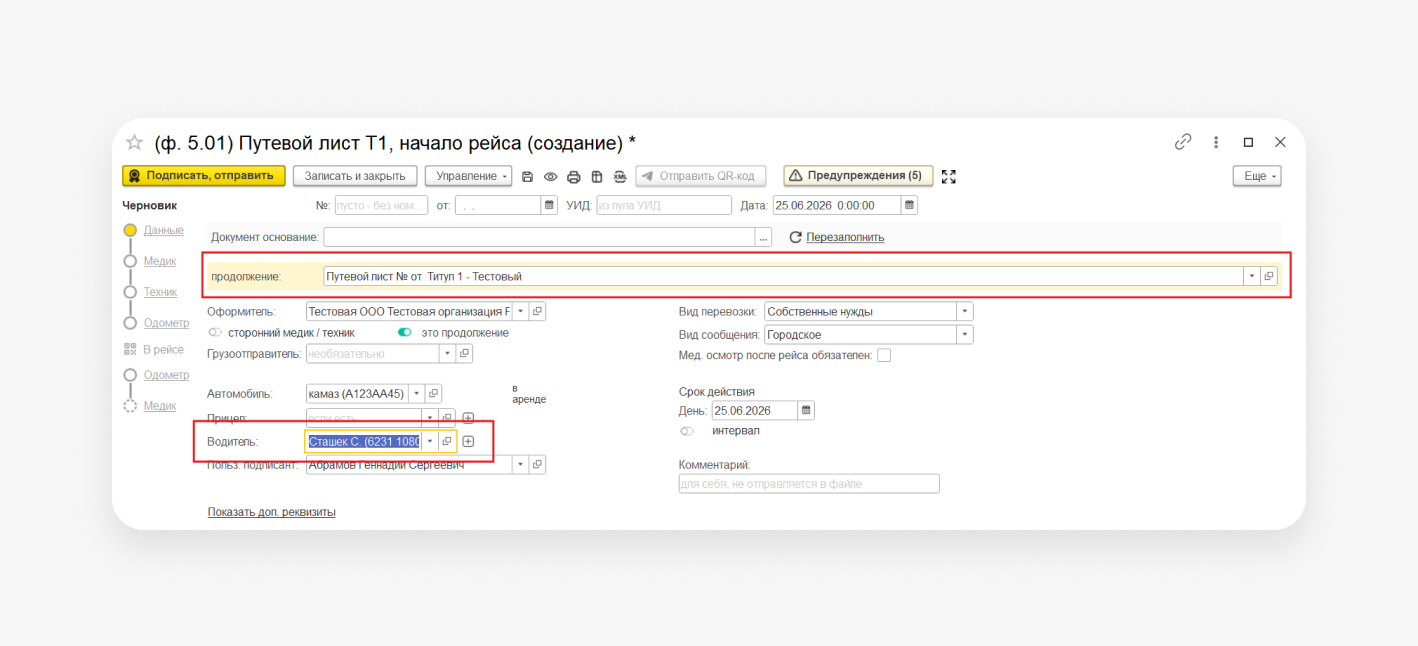Expand the Автомобиль dropdown arrow
This screenshot has width=1418, height=646.
tap(416, 393)
